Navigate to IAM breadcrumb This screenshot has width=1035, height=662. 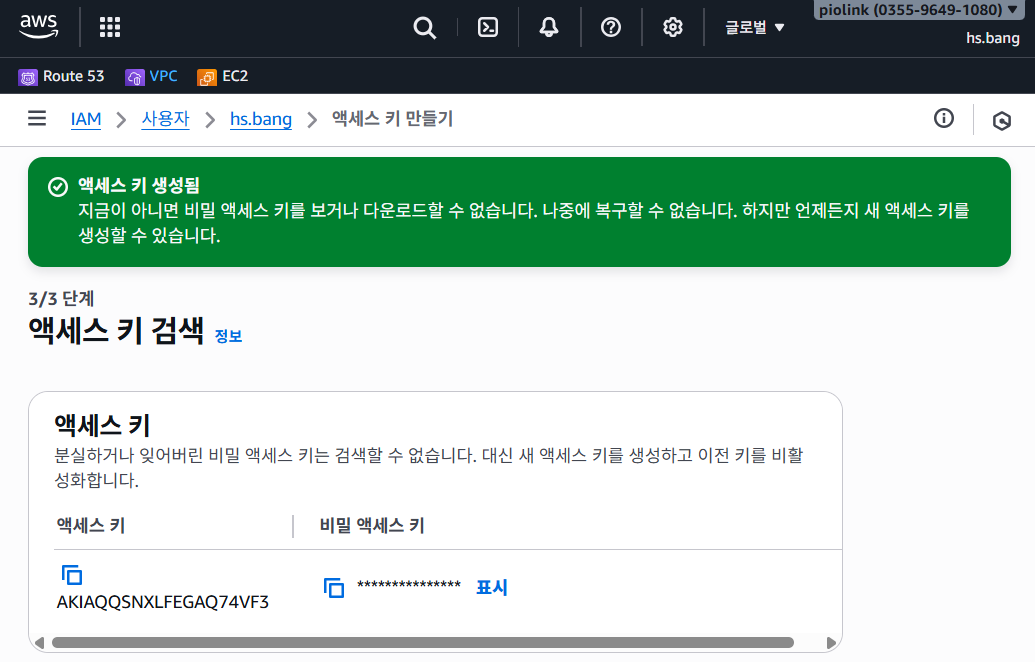86,119
